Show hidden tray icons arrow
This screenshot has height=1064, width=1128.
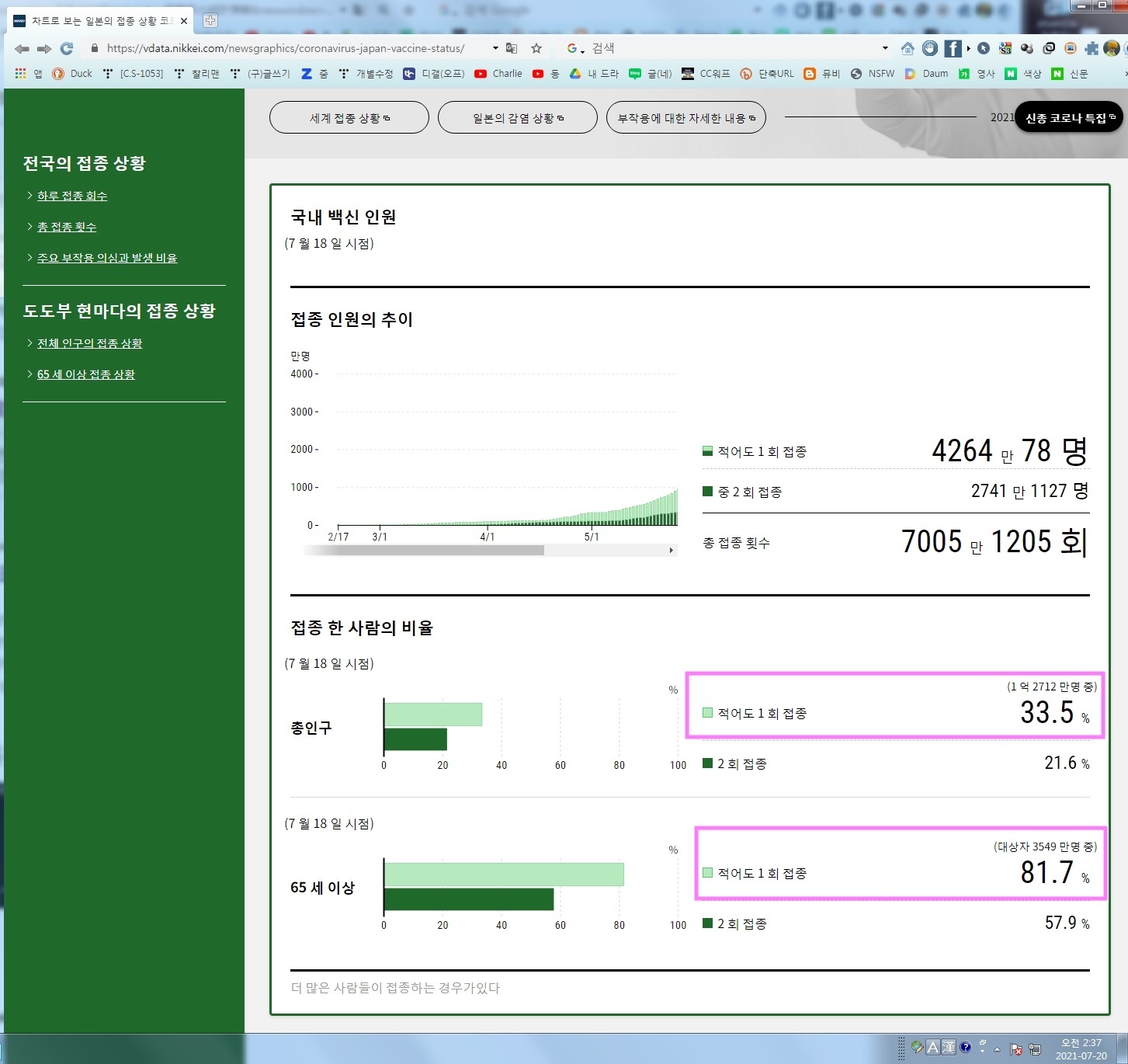coord(997,1049)
